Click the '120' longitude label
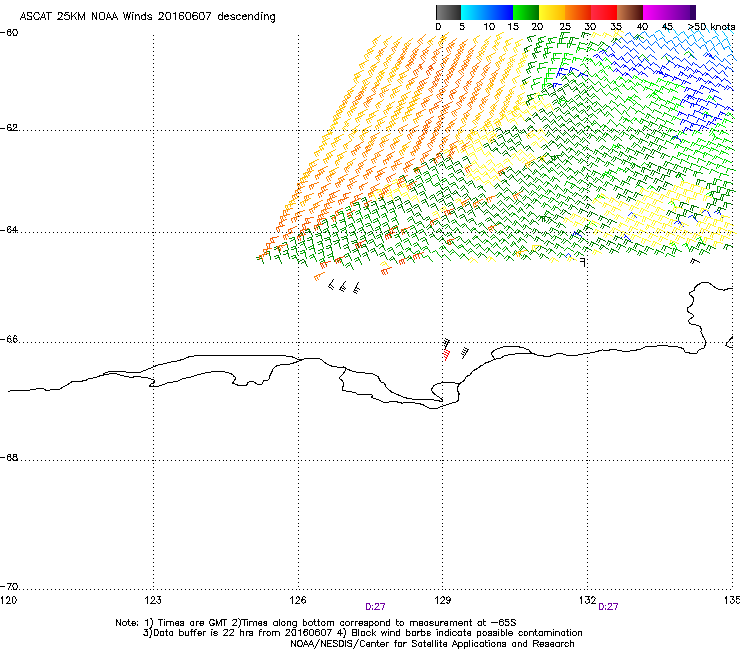Viewport: 740px width, 650px height. click(8, 600)
